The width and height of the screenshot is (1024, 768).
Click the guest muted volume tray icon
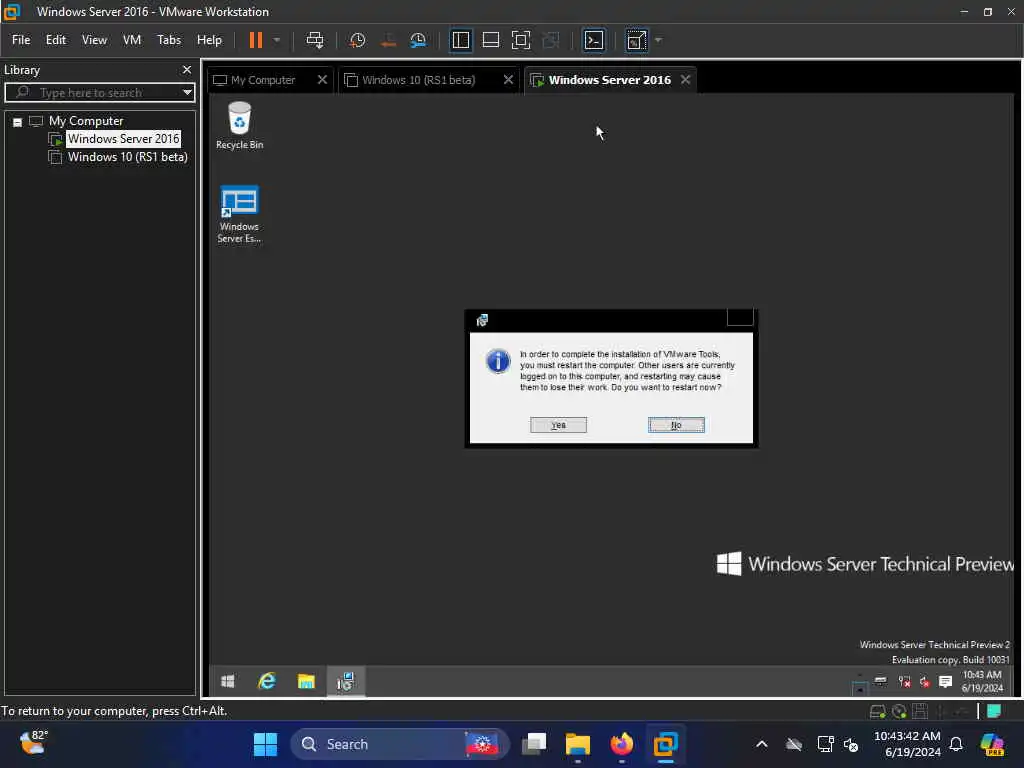(925, 682)
